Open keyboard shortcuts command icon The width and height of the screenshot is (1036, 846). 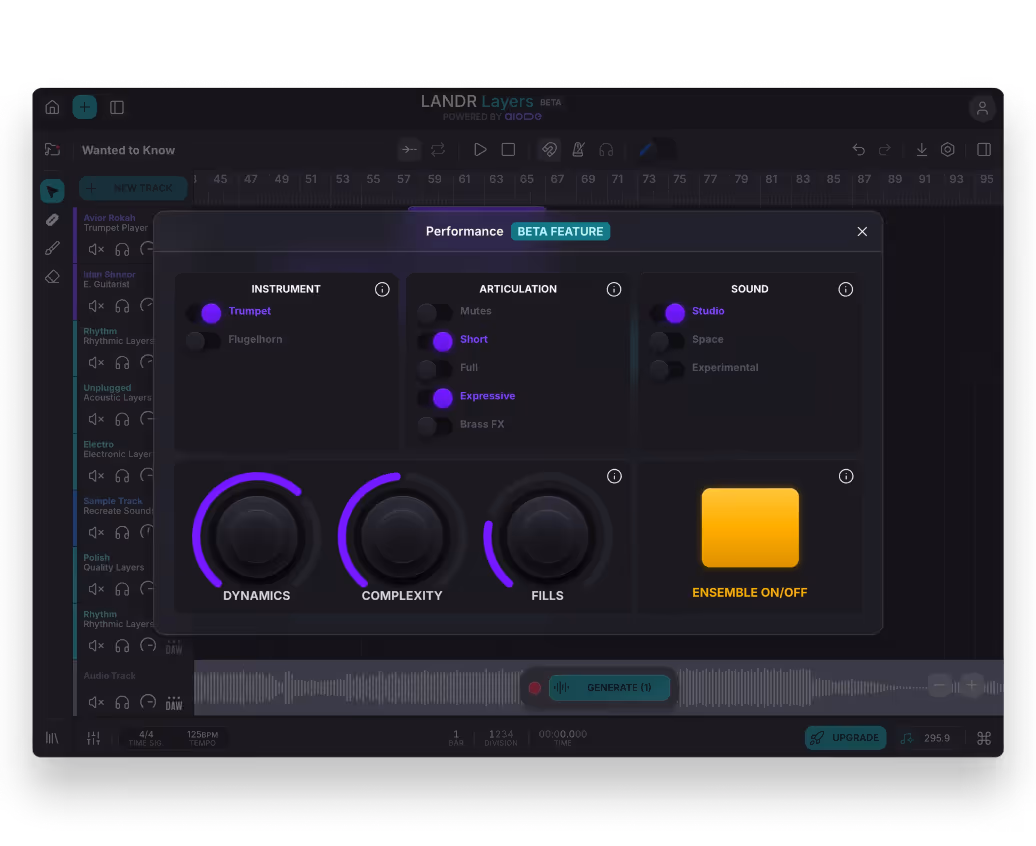tap(984, 738)
